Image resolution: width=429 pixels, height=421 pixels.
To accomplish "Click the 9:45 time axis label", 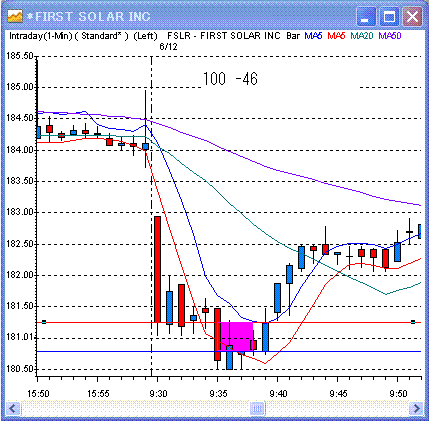I will (x=338, y=394).
